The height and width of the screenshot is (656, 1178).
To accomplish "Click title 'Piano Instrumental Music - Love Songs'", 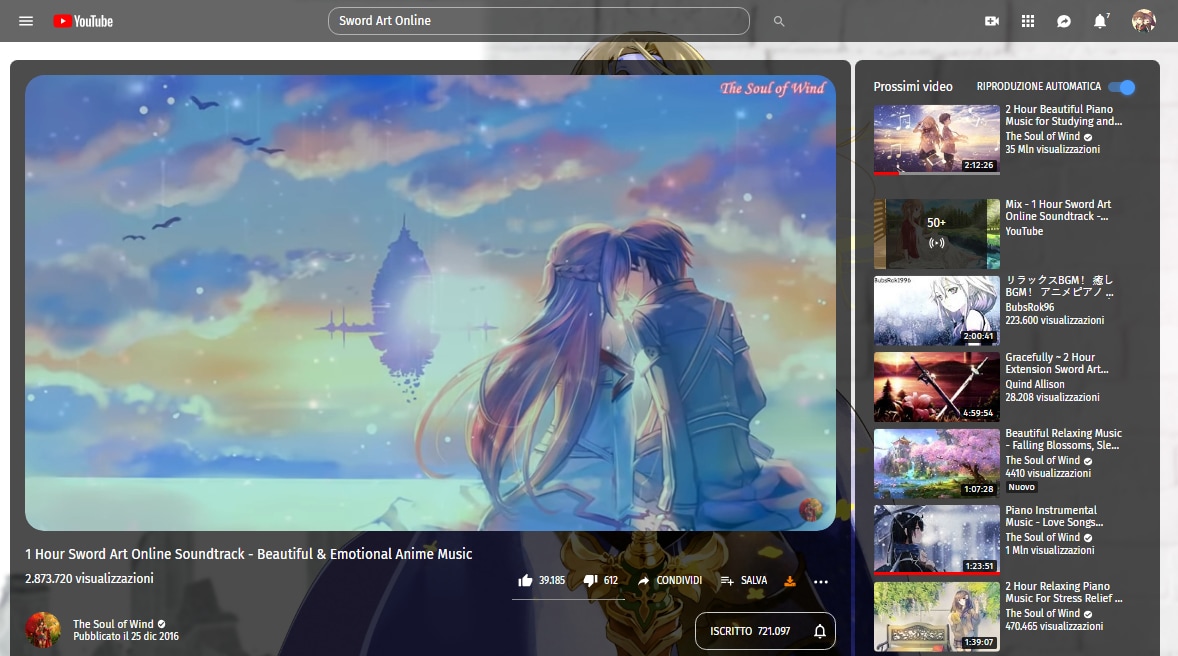I will tap(1054, 516).
